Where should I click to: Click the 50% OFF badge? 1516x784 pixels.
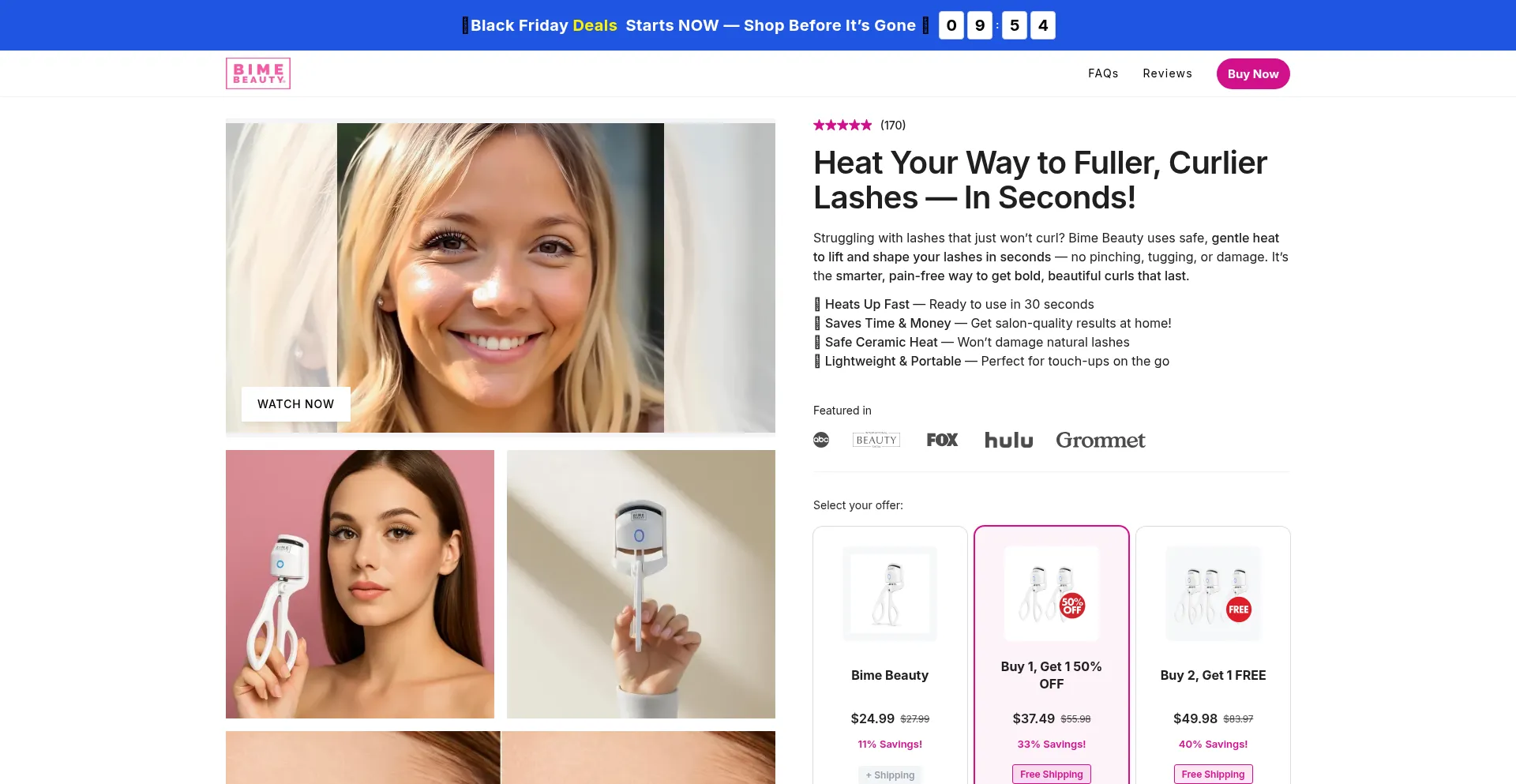(1072, 606)
